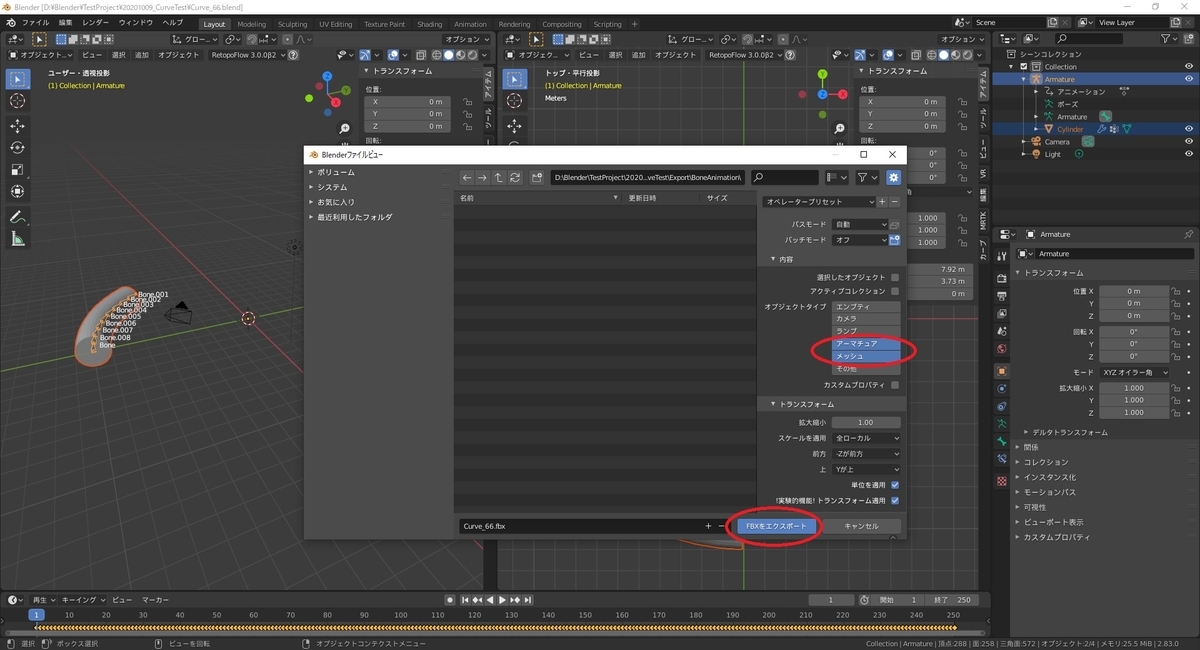Open Object properties tab icon
1200x650 pixels.
(x=1002, y=371)
